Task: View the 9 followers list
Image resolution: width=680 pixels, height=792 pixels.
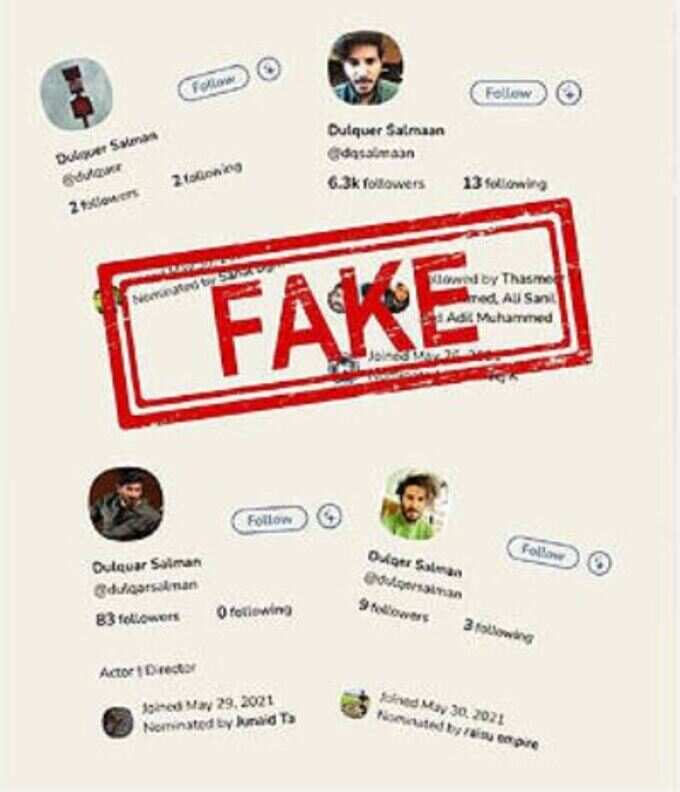Action: pyautogui.click(x=394, y=611)
